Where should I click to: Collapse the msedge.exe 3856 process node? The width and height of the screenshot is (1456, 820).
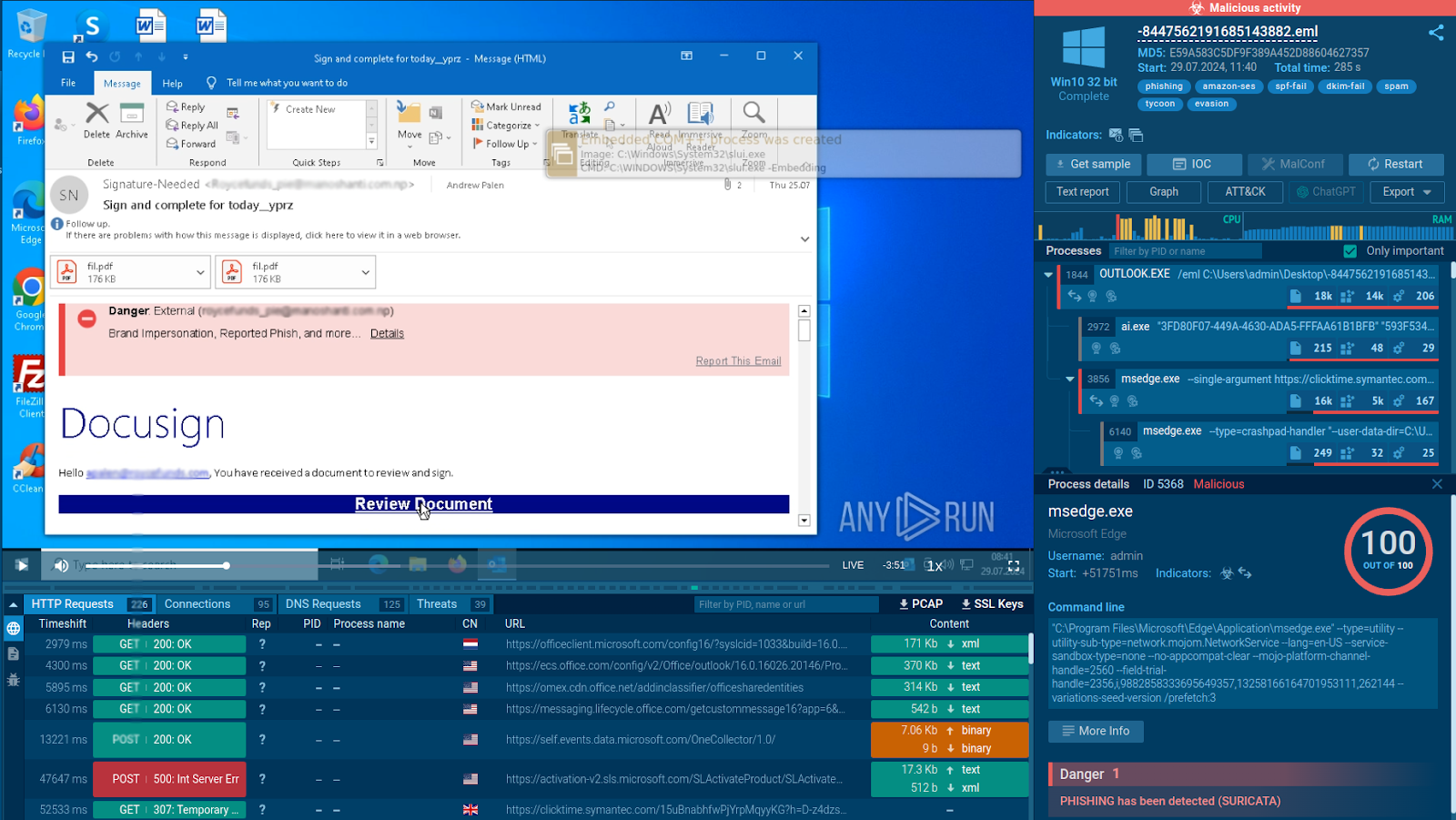coord(1070,379)
